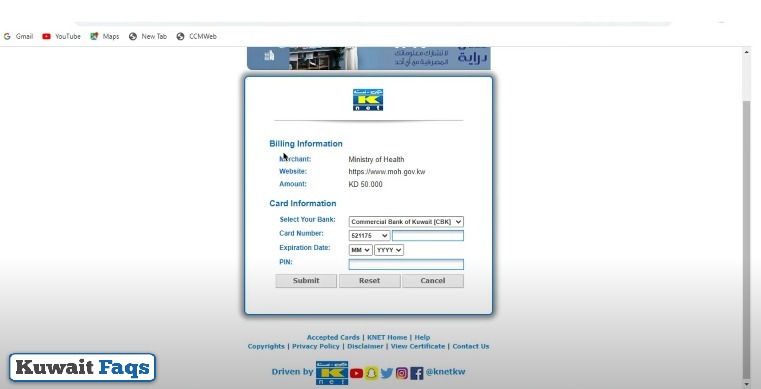Focus the PIN input field
The image size is (761, 389).
pyautogui.click(x=406, y=264)
